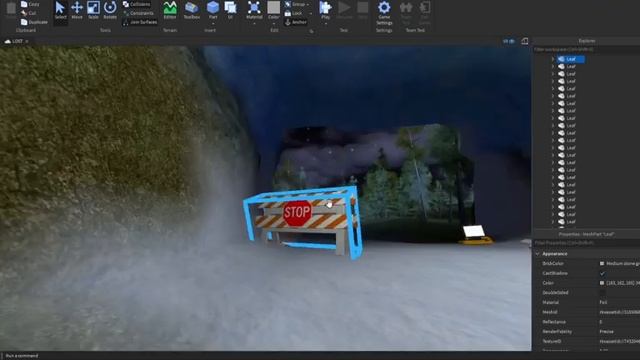This screenshot has width=640, height=360.
Task: Click the RenderFidelity value Precise
Action: pyautogui.click(x=607, y=331)
